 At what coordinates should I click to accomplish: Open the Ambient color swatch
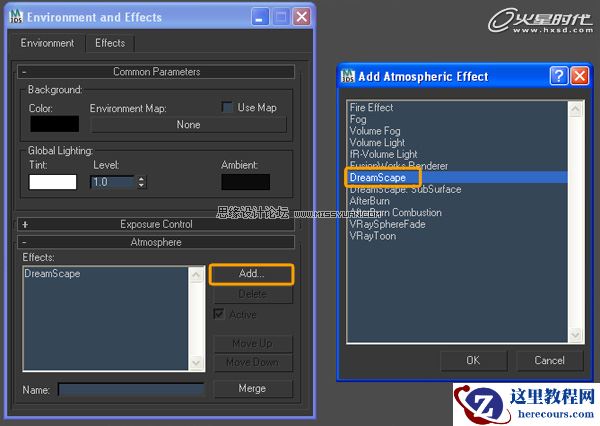[245, 182]
